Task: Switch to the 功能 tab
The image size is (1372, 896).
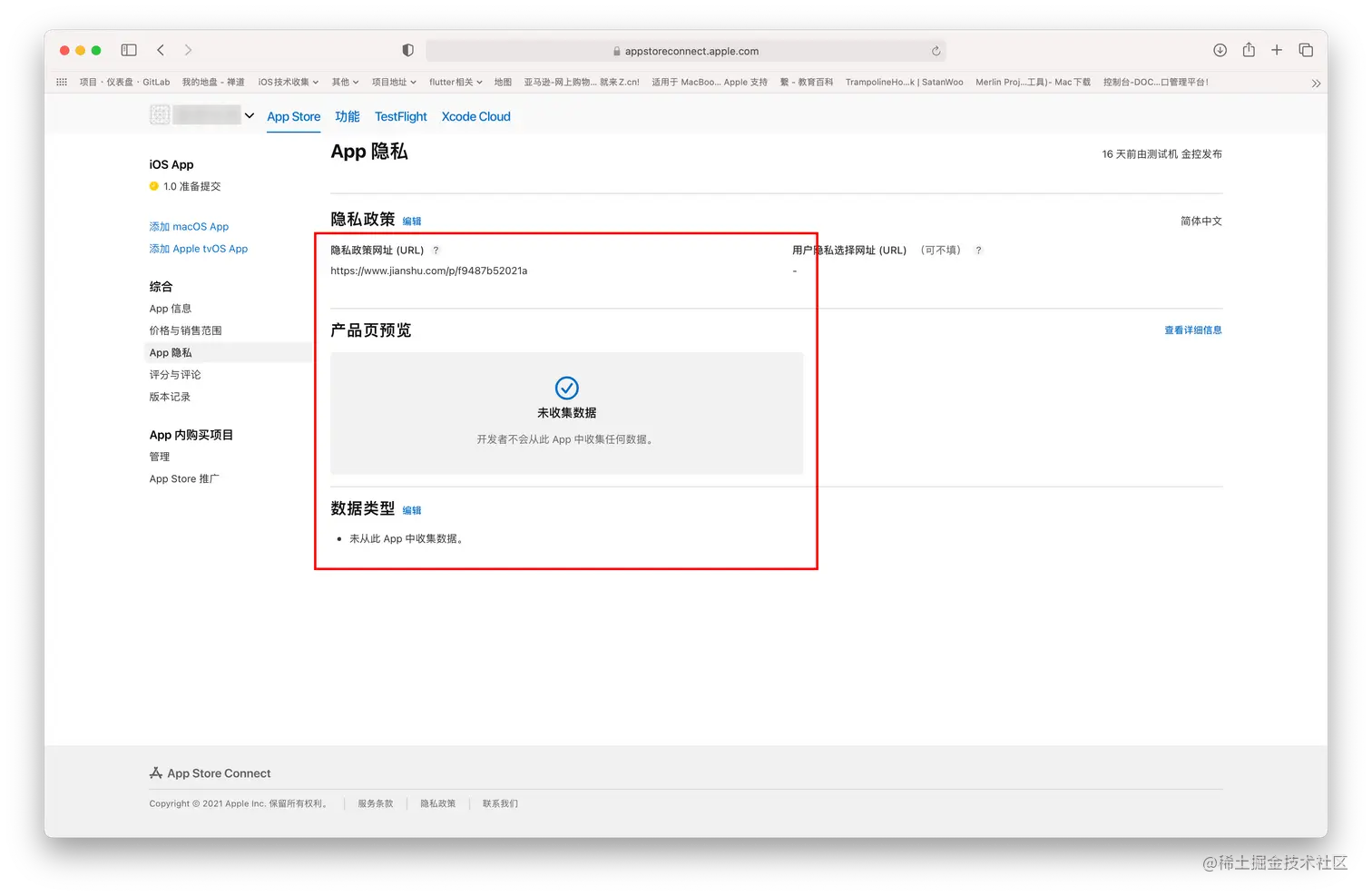Action: [348, 116]
